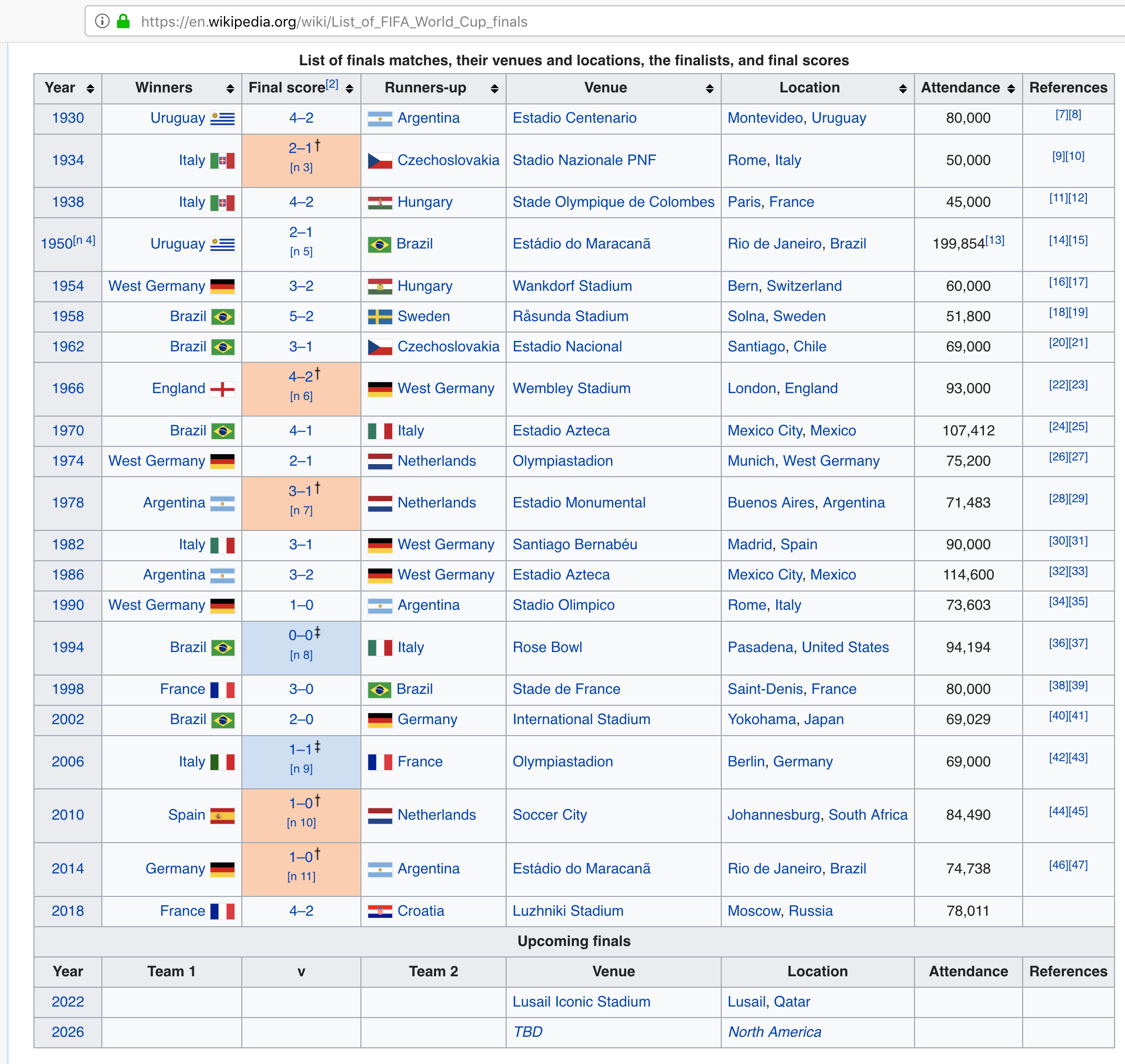Click reference [13] beside 199,854 attendance
Viewport: 1125px width, 1064px height.
[x=994, y=240]
